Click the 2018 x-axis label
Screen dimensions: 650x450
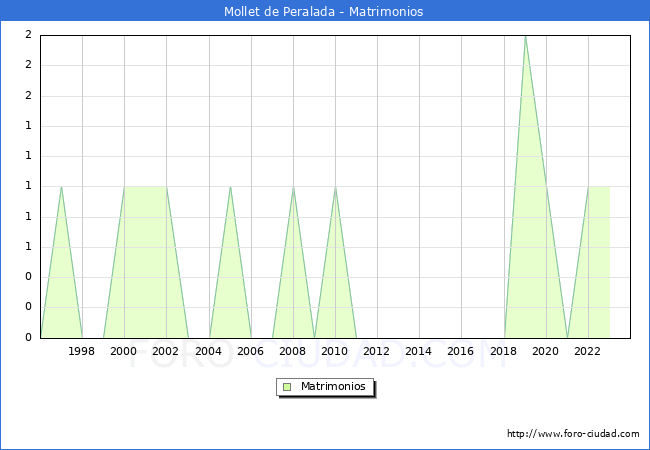(x=504, y=351)
